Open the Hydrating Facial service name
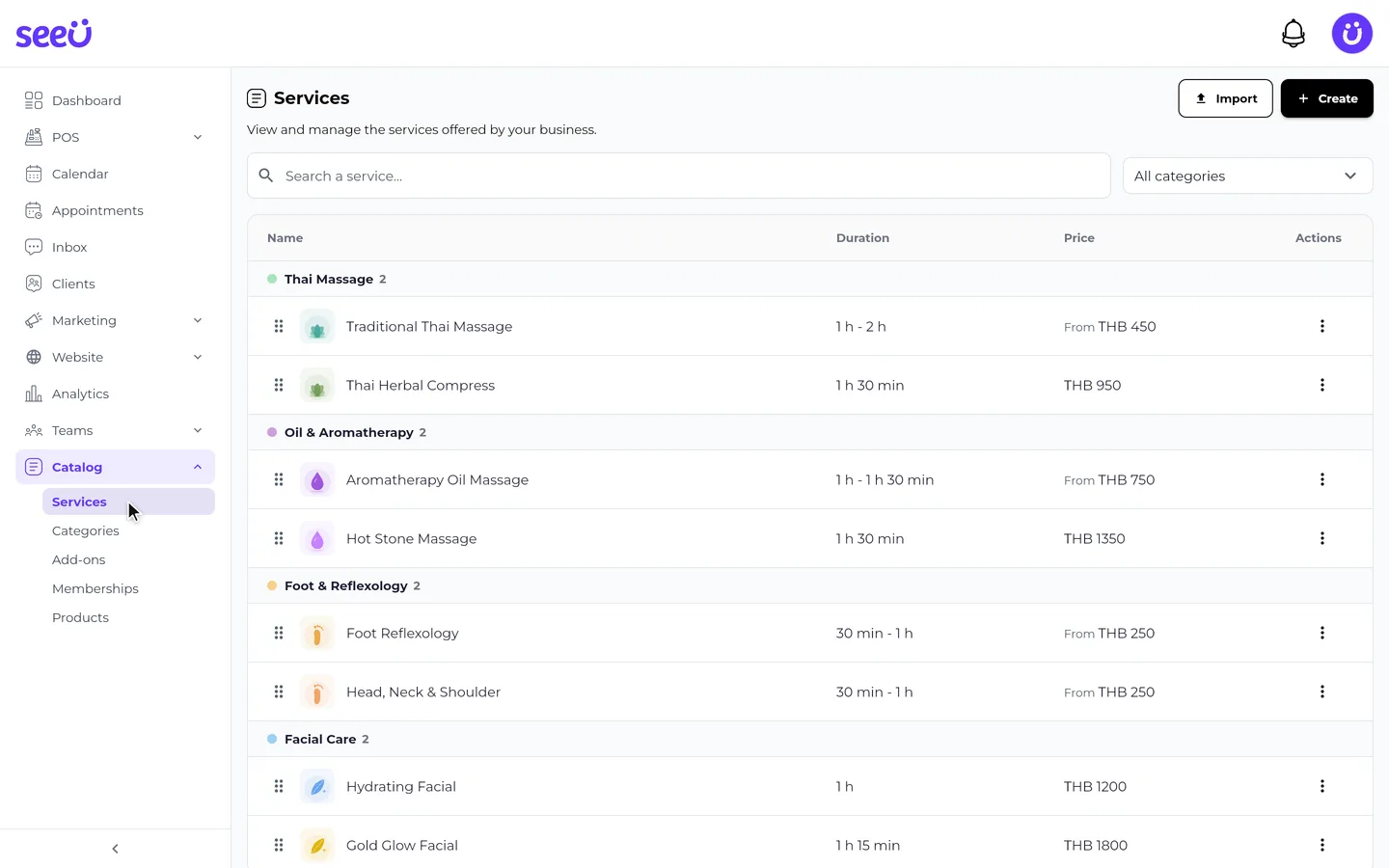 coord(401,786)
